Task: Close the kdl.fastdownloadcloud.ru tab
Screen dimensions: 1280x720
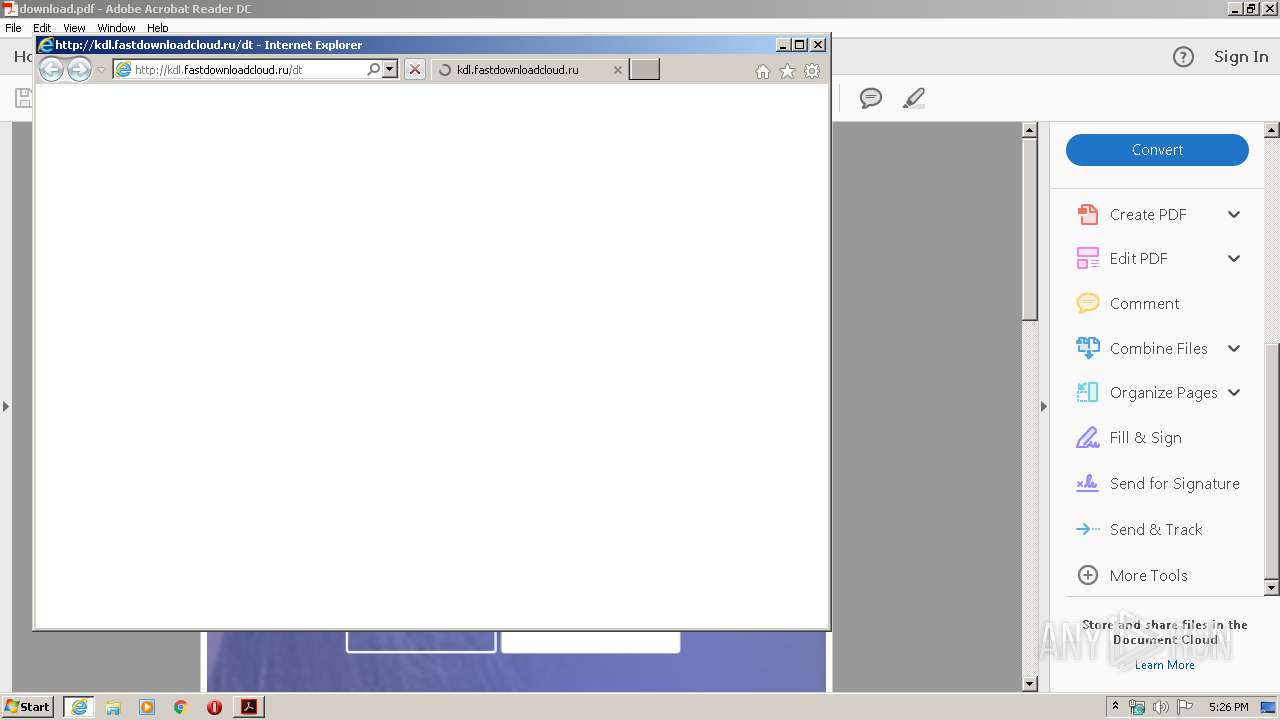Action: click(x=617, y=70)
